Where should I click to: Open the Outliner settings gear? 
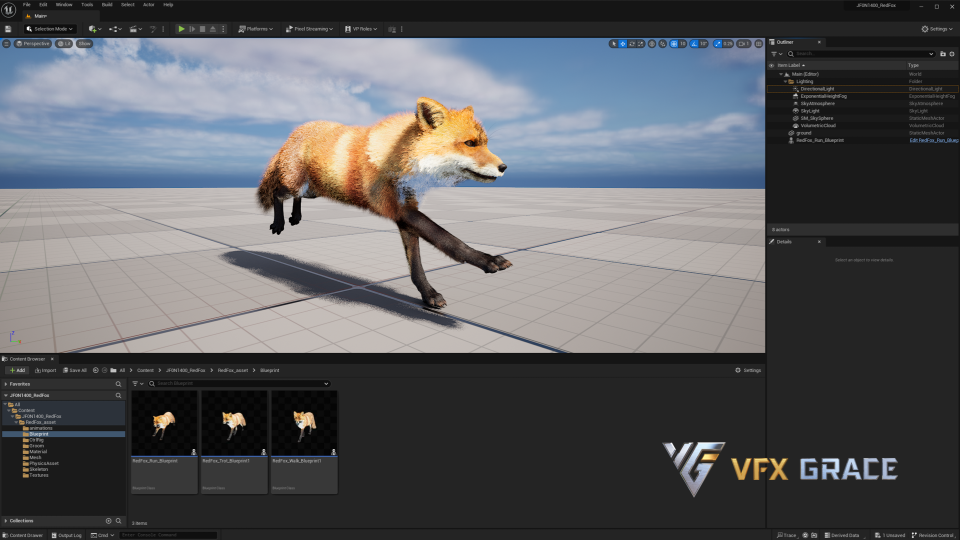(952, 54)
